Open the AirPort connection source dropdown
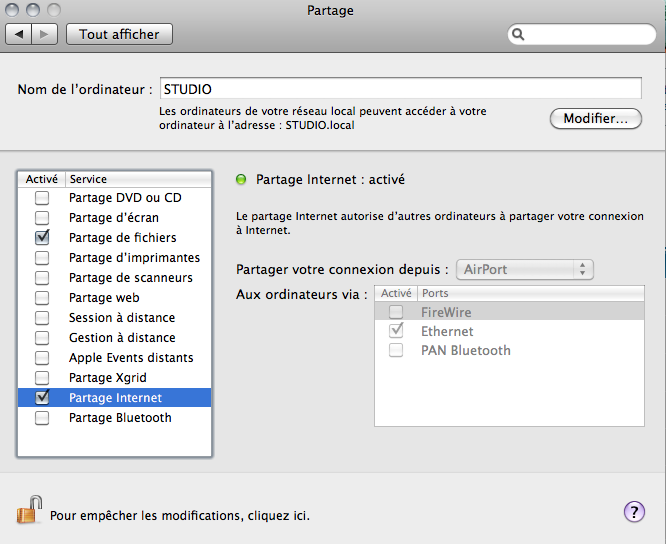This screenshot has height=544, width=666. [525, 270]
